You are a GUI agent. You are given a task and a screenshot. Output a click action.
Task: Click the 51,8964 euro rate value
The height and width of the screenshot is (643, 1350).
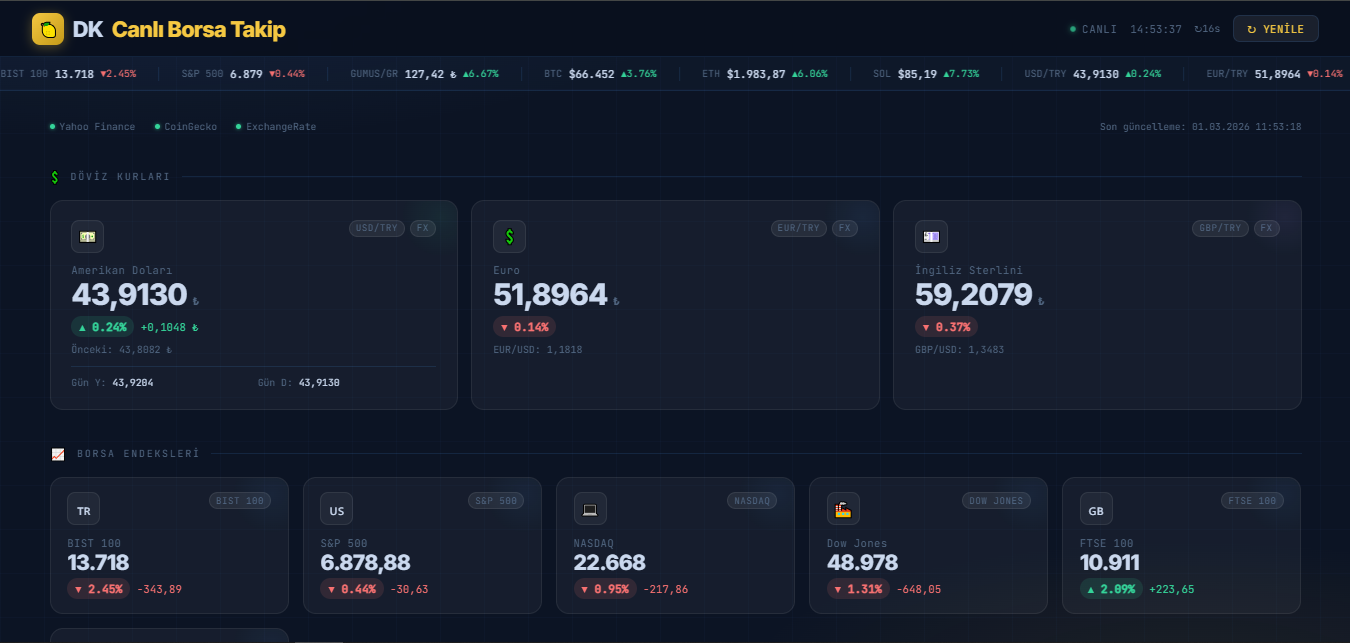tap(550, 295)
